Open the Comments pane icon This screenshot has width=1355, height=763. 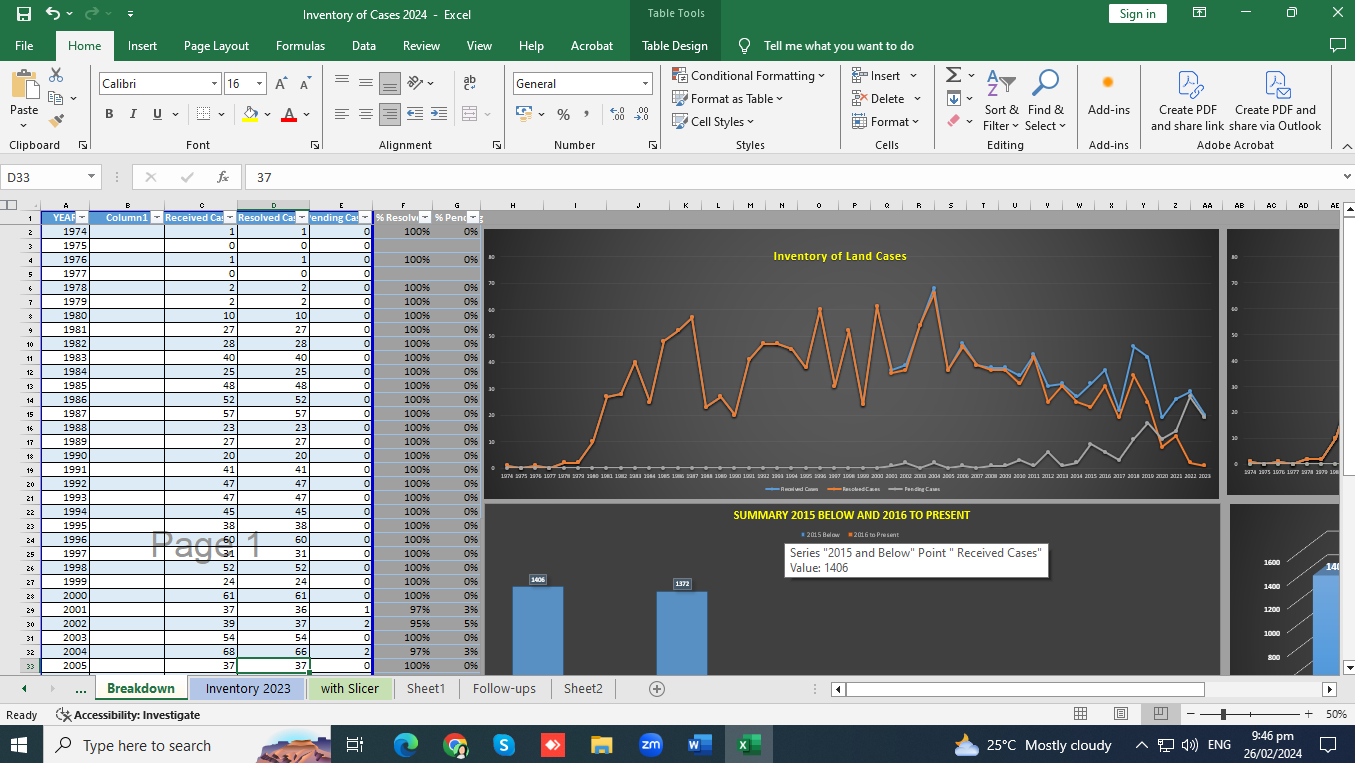click(x=1338, y=45)
